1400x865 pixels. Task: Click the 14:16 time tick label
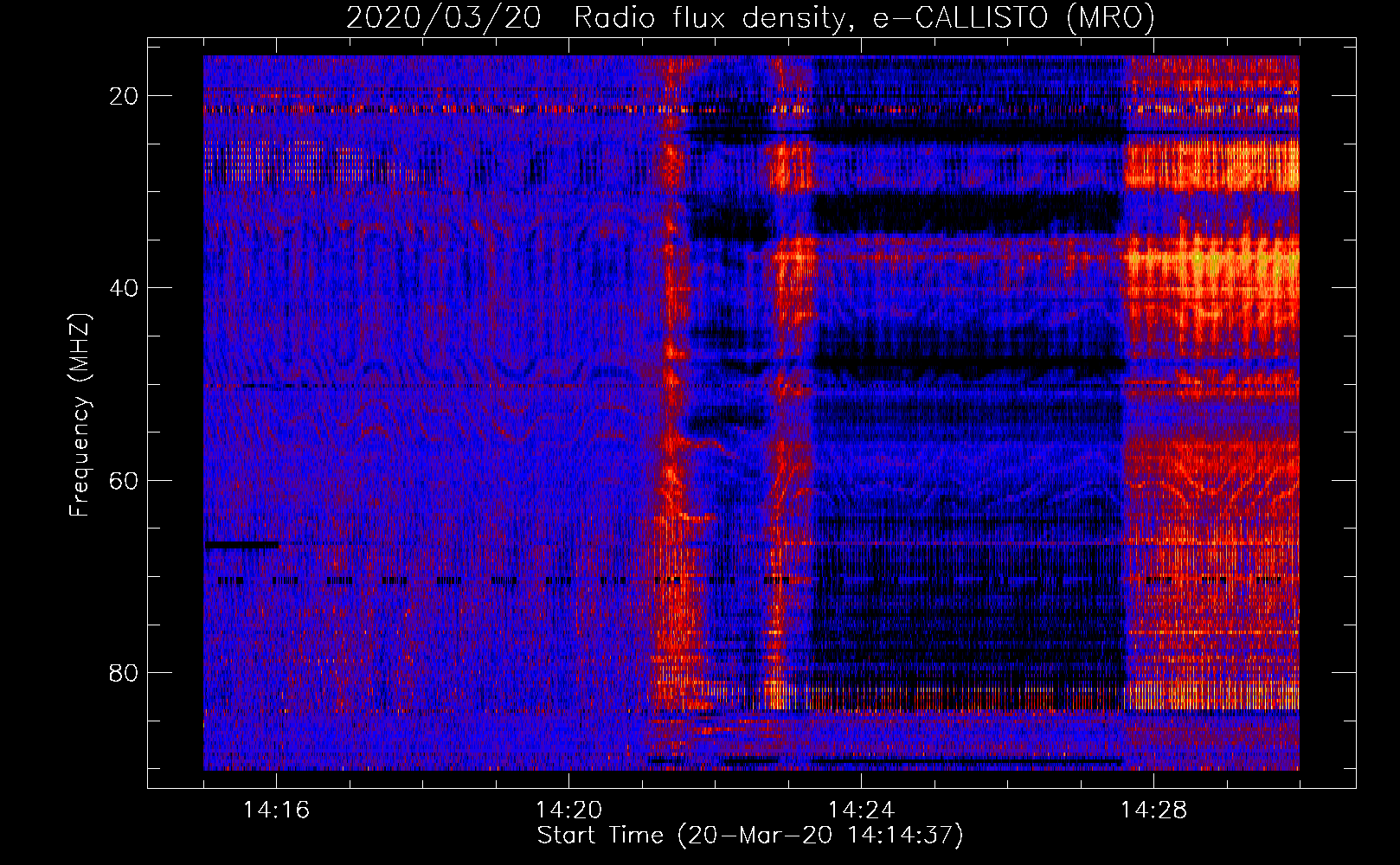[276, 810]
